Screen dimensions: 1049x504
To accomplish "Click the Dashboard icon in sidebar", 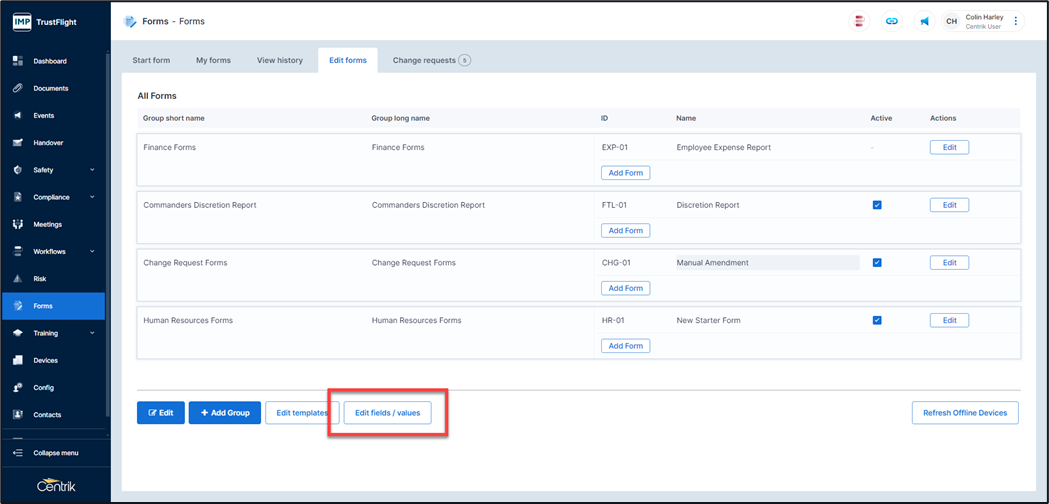I will tap(17, 61).
